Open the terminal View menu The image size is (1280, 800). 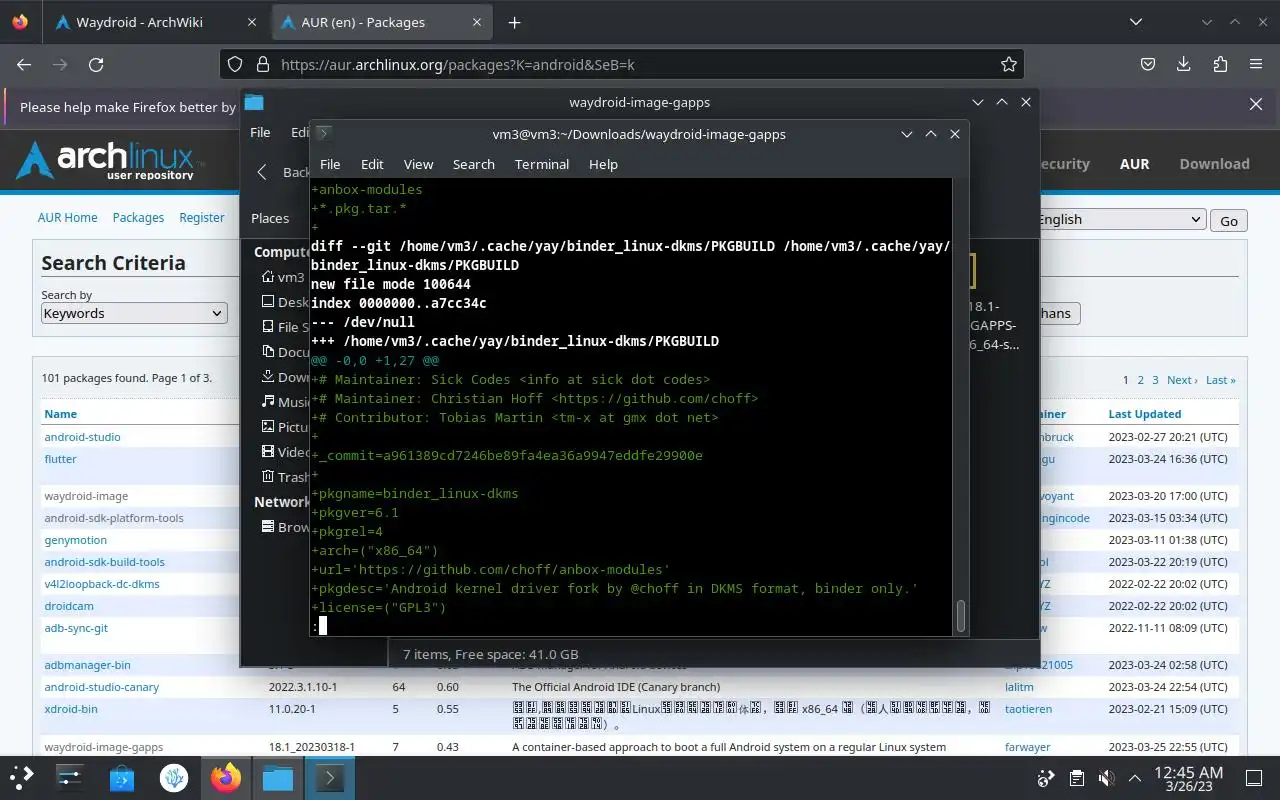418,164
